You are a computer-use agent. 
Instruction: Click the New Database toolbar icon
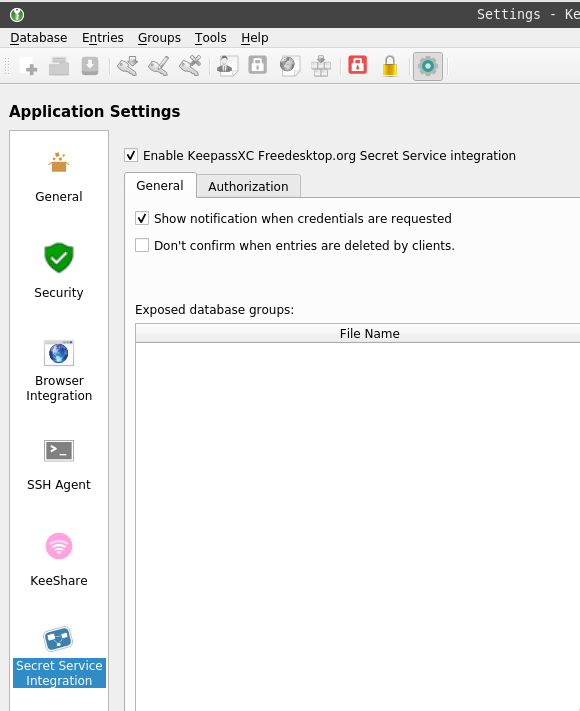pos(29,66)
